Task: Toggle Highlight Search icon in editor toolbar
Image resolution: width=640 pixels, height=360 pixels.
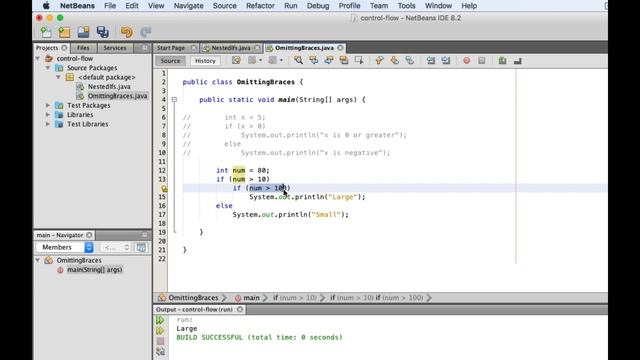Action: pos(344,60)
